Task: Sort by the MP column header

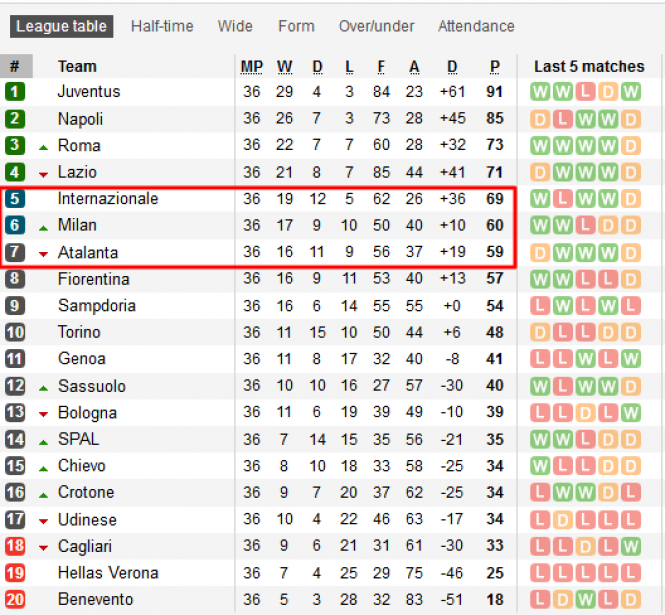Action: (251, 67)
